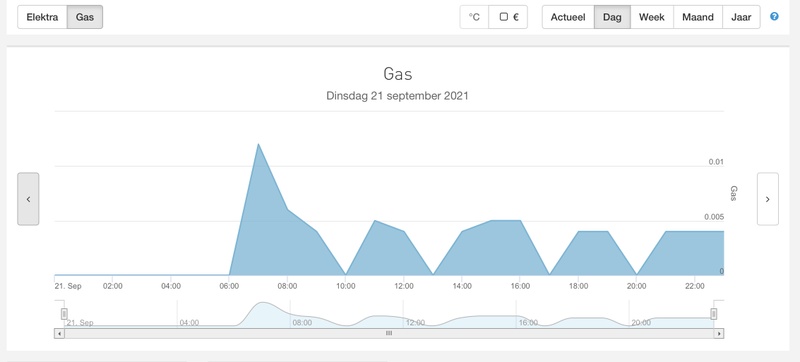The width and height of the screenshot is (800, 362).
Task: Click the '22:00' x-axis label
Action: (x=695, y=286)
